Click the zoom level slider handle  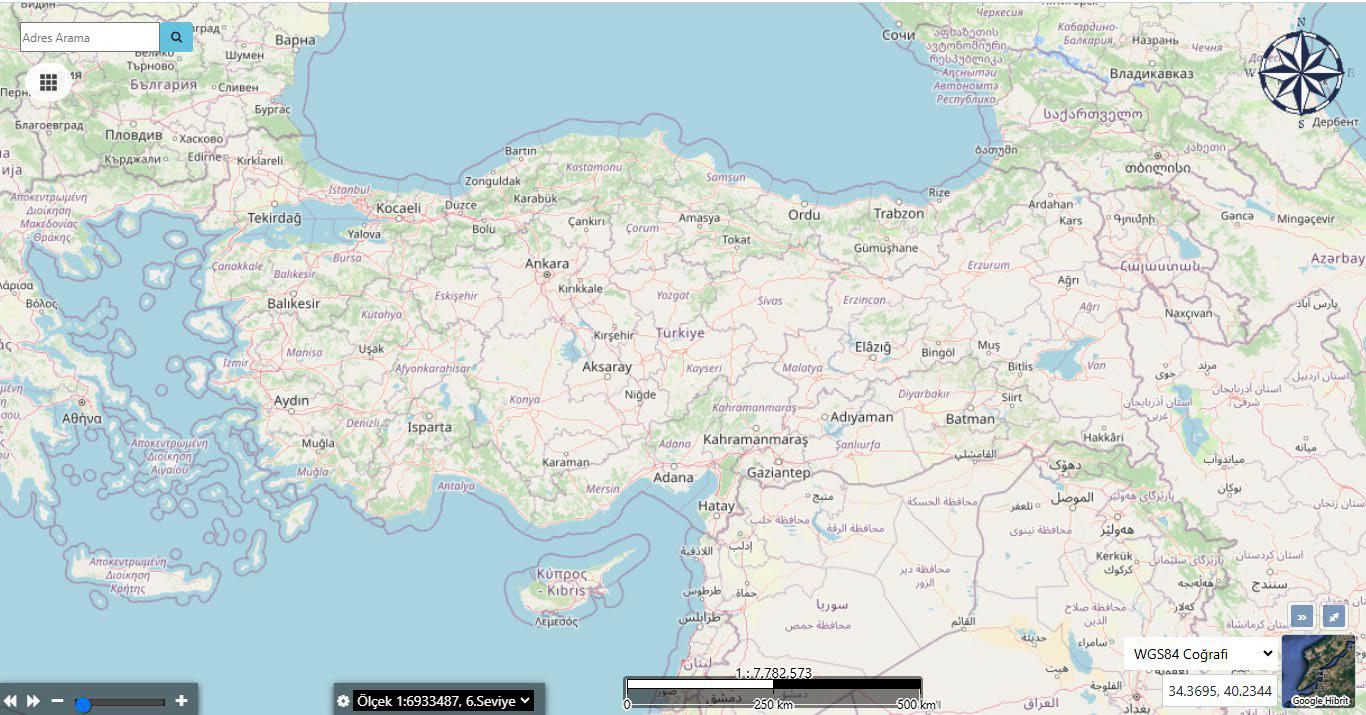point(84,704)
